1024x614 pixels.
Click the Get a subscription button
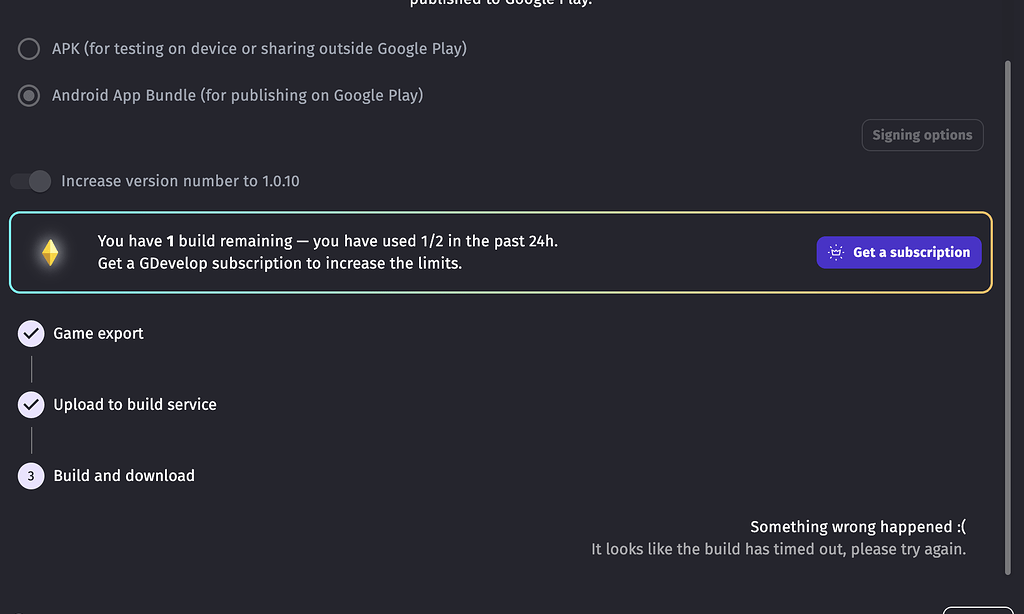pos(898,252)
